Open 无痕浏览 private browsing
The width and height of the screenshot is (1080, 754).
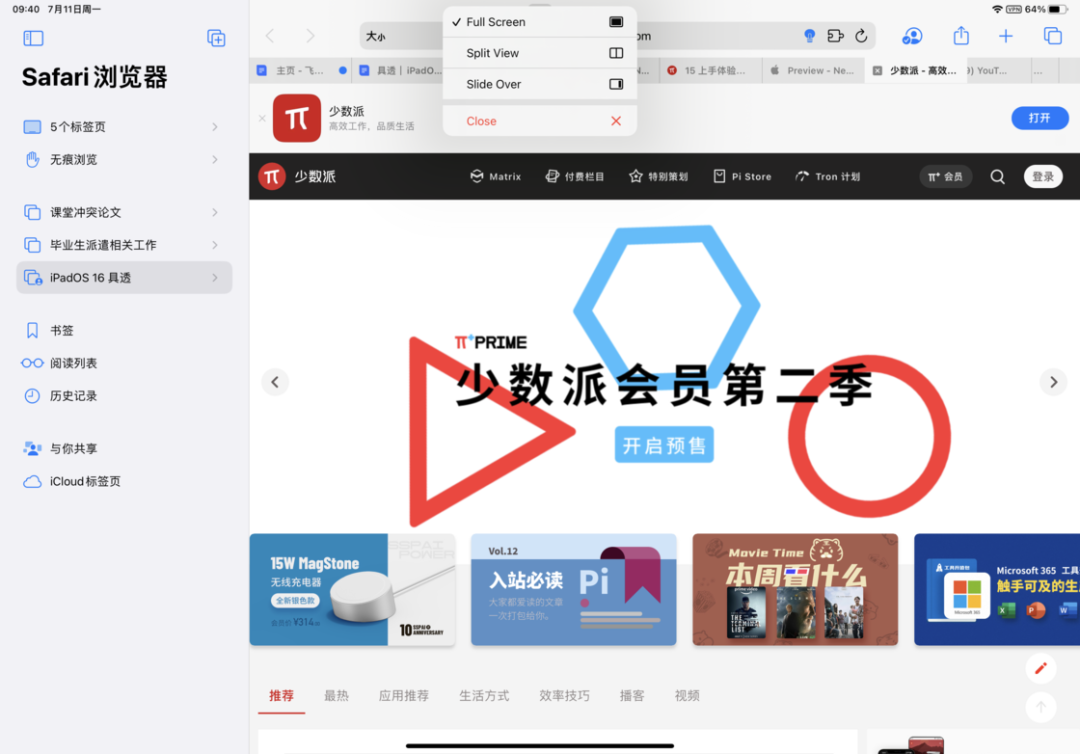pos(124,160)
